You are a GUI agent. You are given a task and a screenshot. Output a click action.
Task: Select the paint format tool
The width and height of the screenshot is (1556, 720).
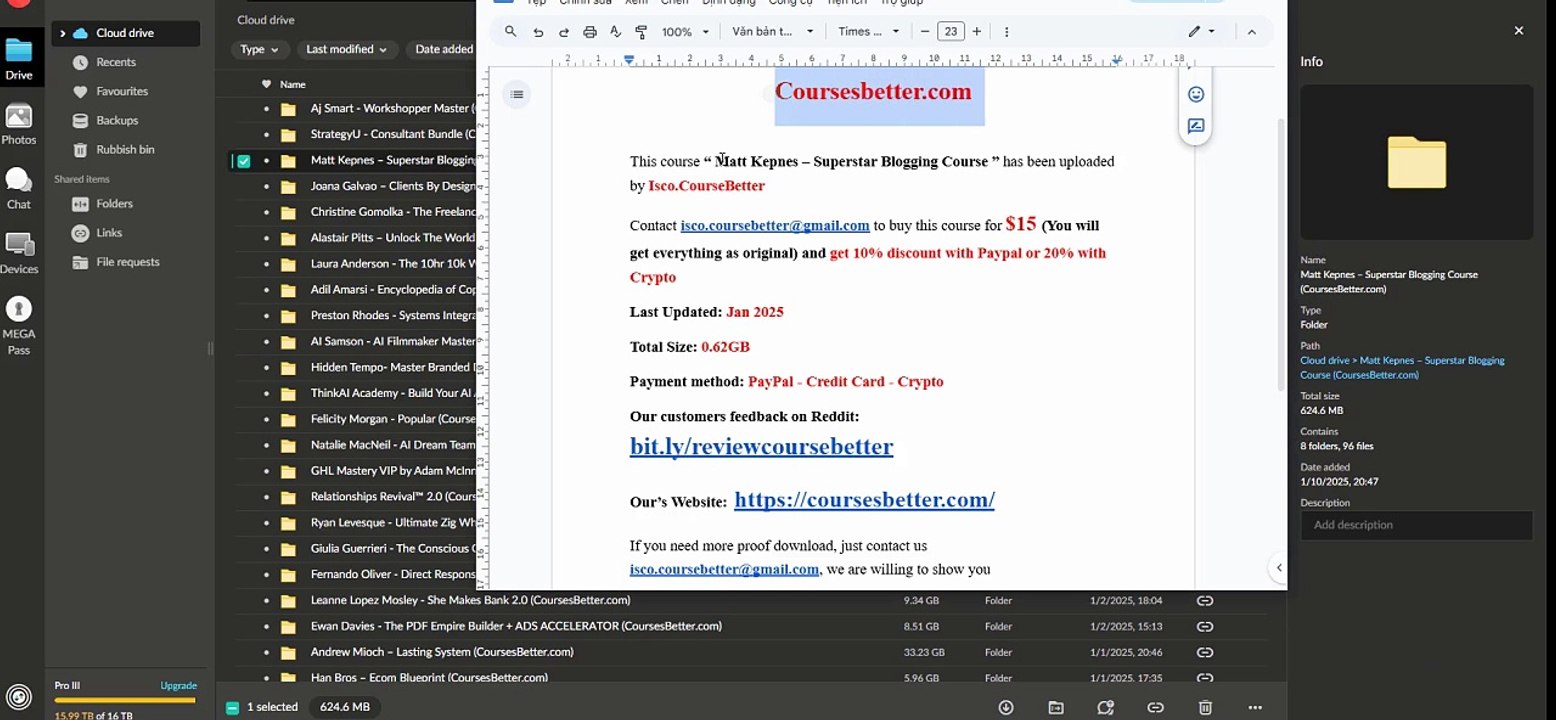(x=641, y=32)
